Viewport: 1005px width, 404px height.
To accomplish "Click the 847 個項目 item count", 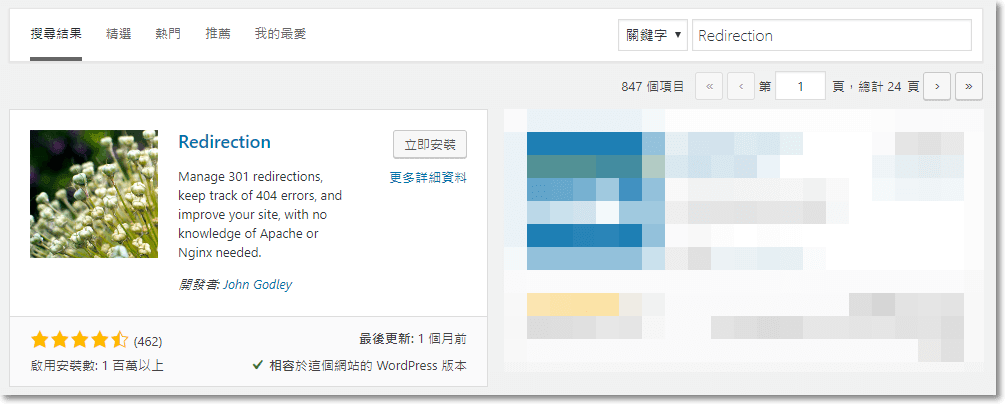I will tap(652, 87).
